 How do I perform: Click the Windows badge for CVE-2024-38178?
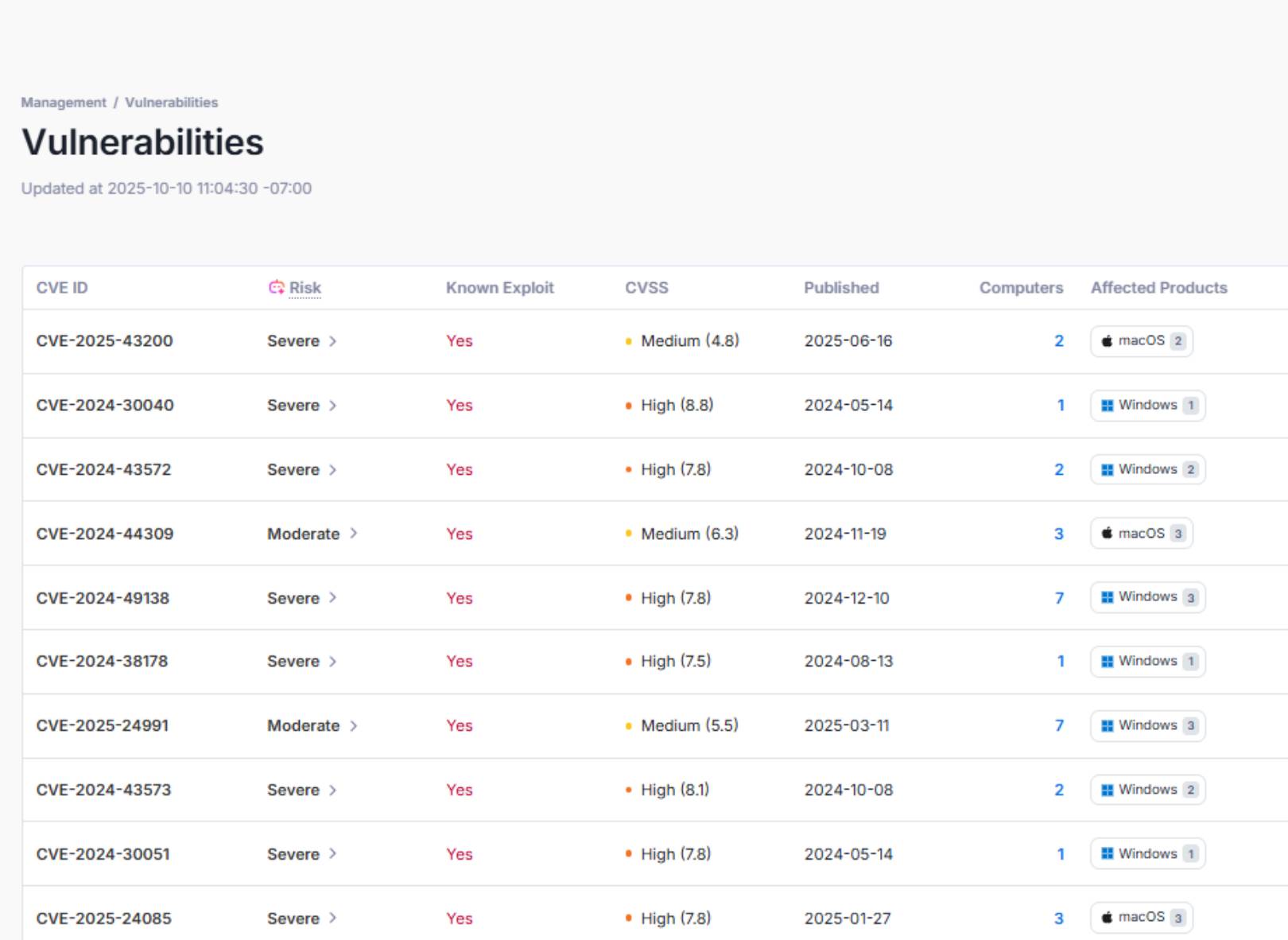(1147, 661)
